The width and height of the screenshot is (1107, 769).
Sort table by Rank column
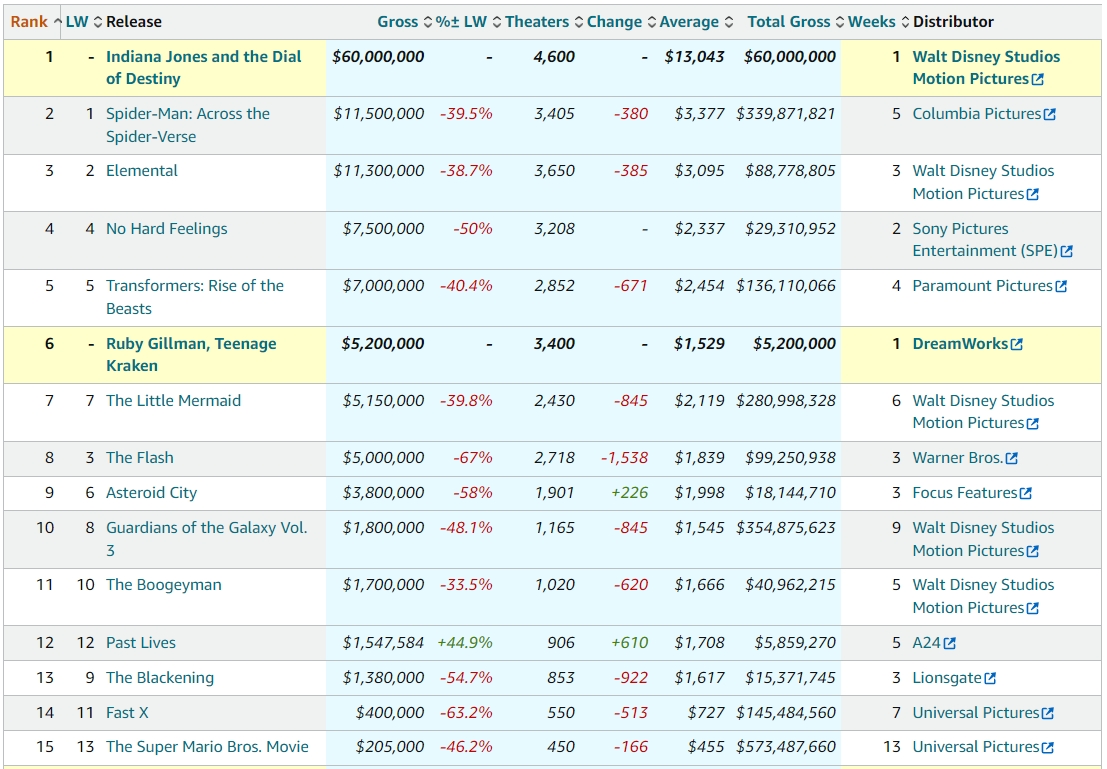point(35,22)
